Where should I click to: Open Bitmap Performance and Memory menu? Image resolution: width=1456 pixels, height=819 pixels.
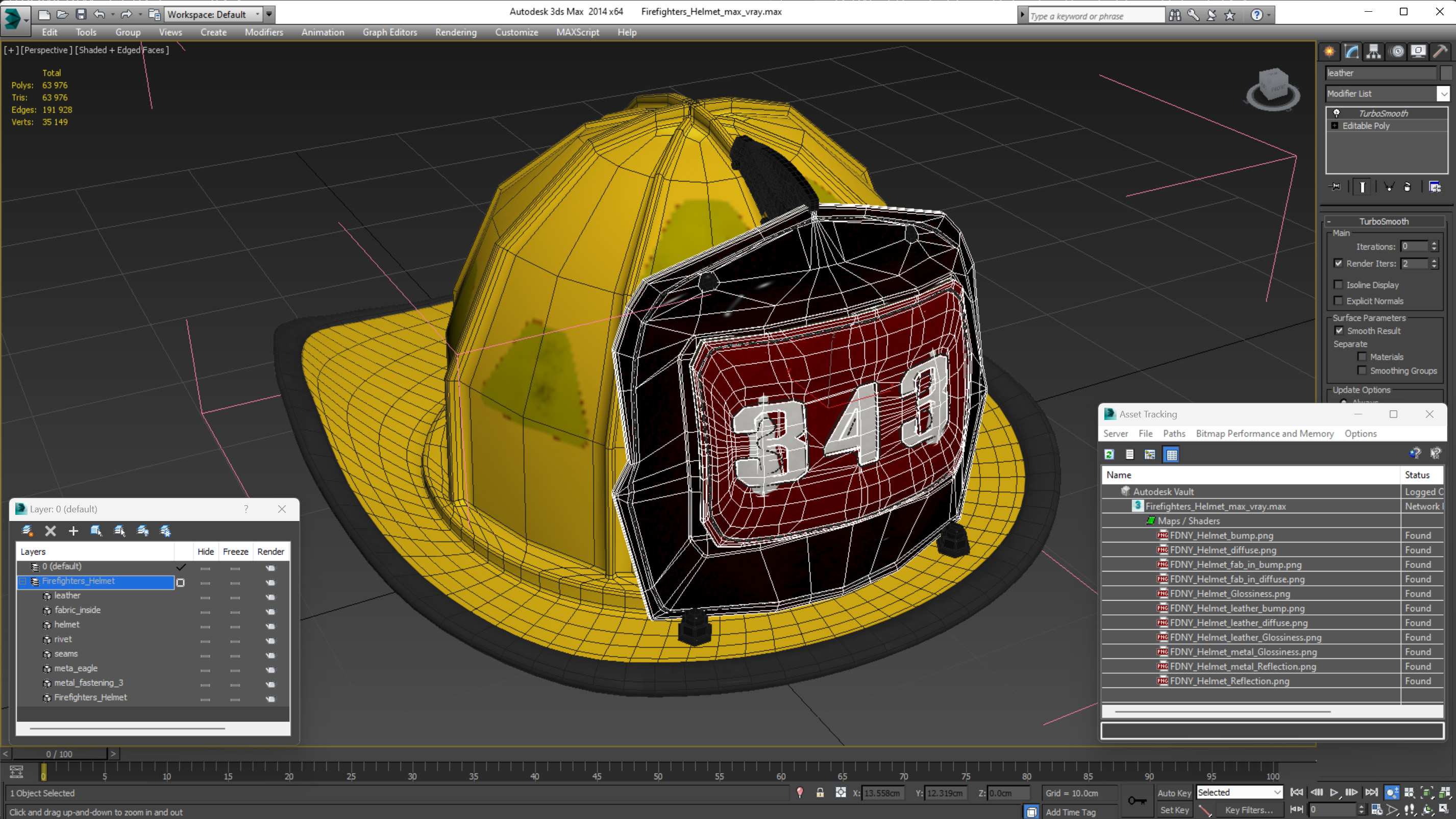tap(1265, 434)
